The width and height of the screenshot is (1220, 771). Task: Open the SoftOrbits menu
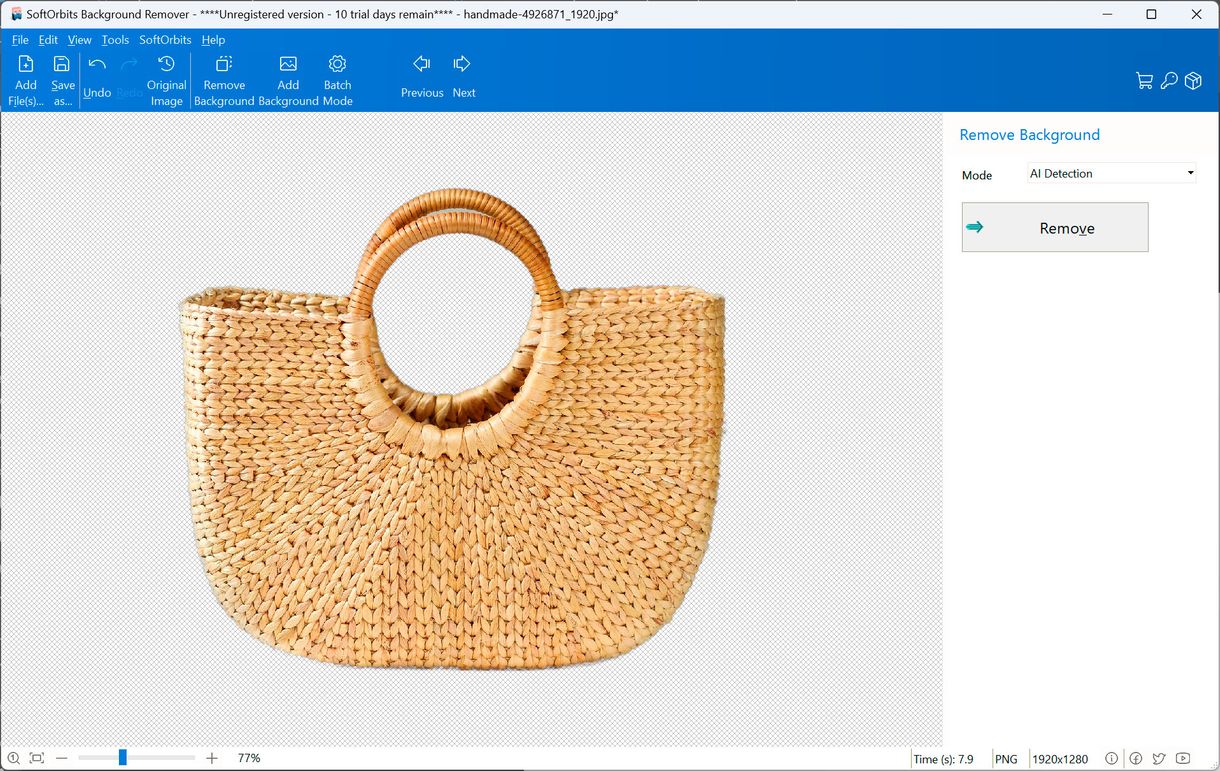[x=165, y=40]
